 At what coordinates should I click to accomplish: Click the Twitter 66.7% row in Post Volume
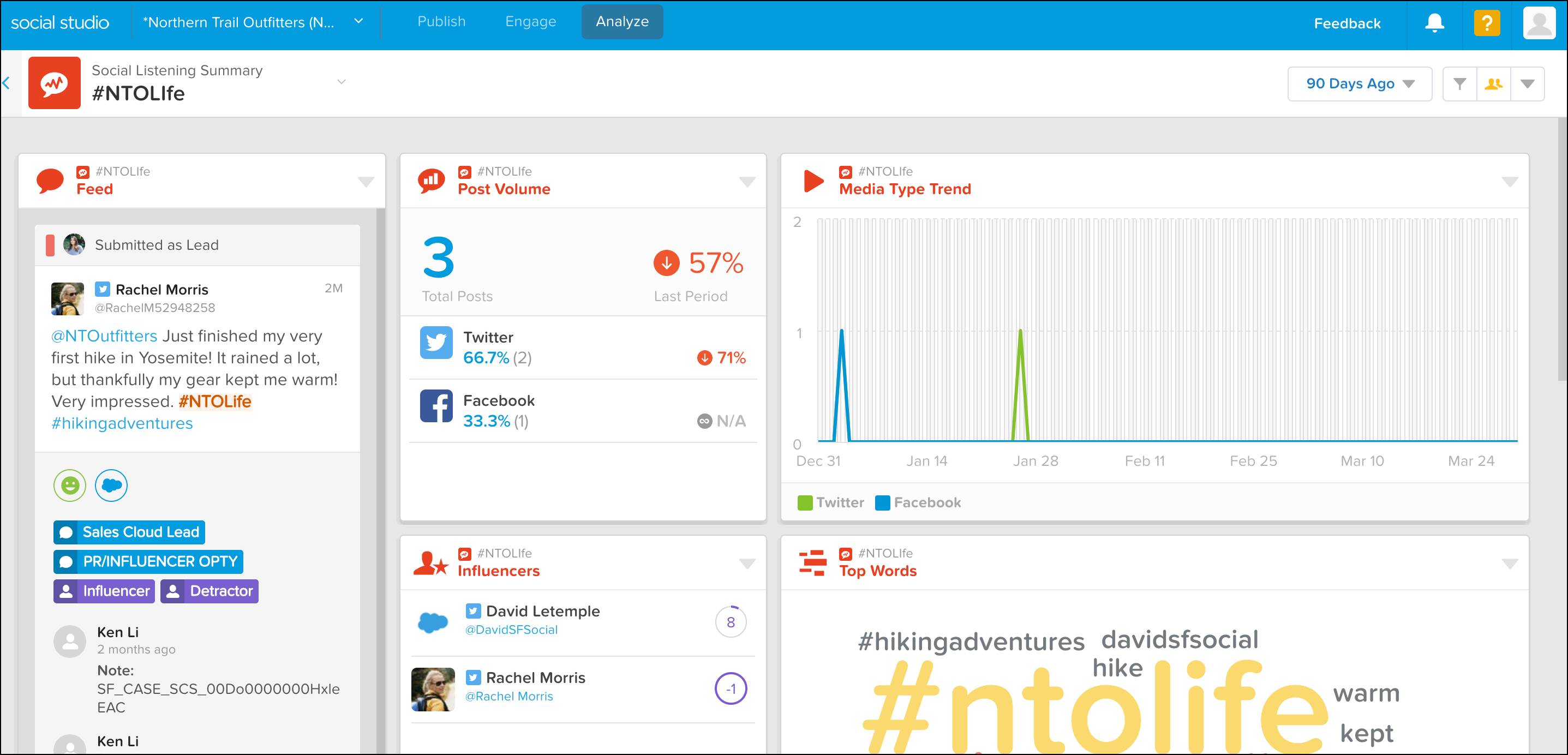(x=583, y=347)
